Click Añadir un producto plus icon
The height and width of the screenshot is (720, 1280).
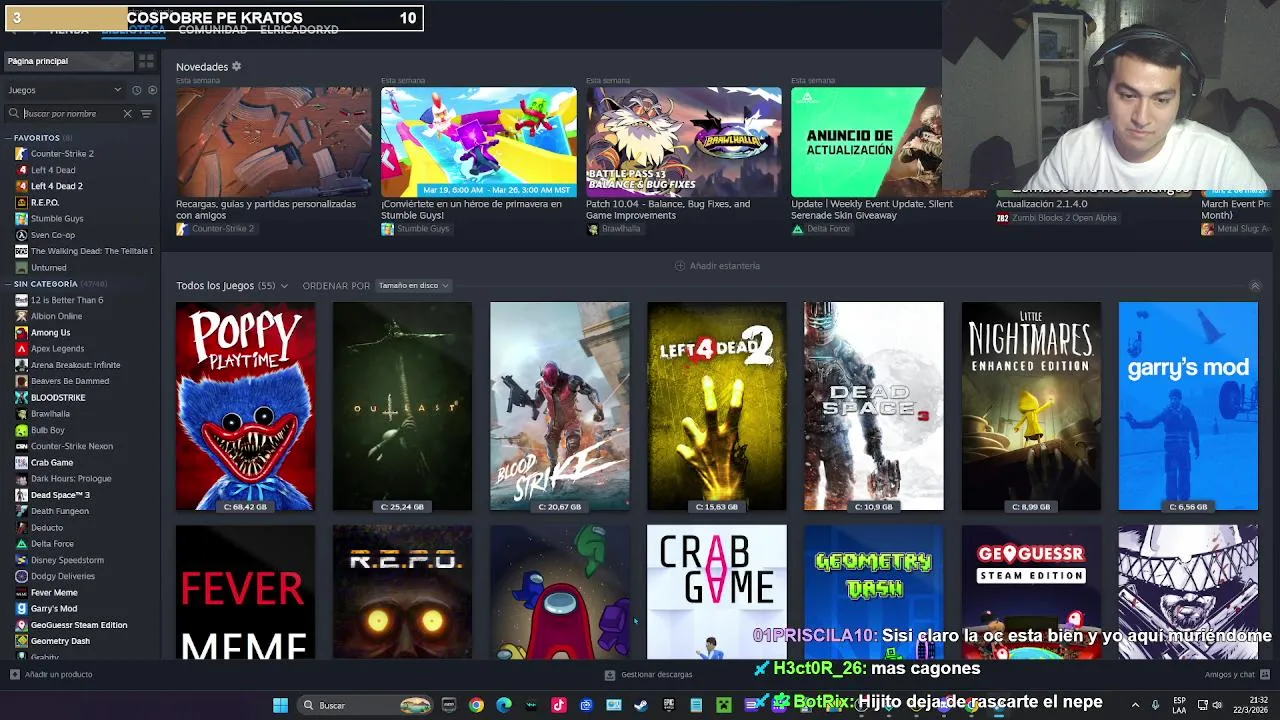click(x=14, y=674)
